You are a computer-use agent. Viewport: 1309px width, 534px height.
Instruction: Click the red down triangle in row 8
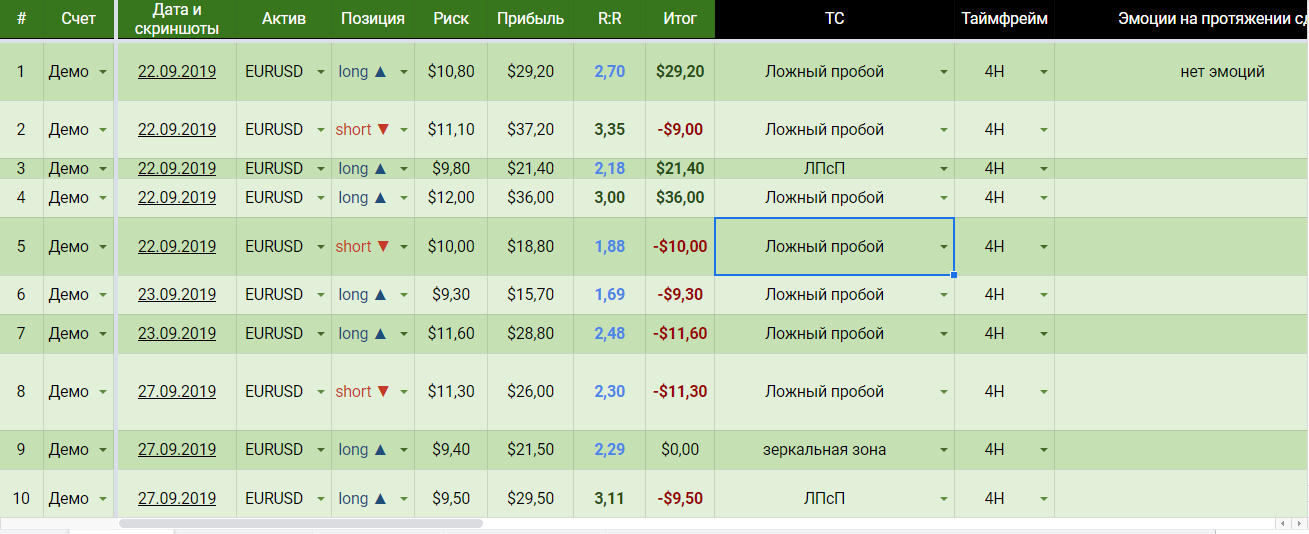point(383,392)
